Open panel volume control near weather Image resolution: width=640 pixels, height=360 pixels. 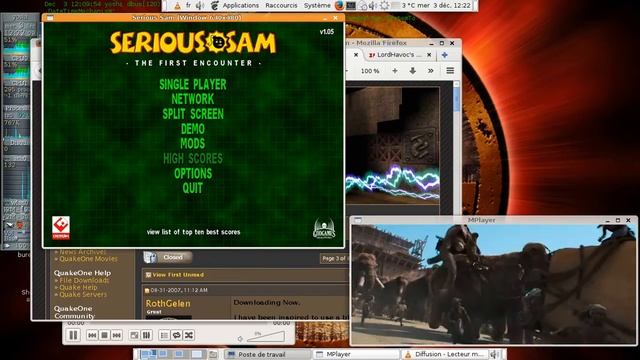pos(373,5)
